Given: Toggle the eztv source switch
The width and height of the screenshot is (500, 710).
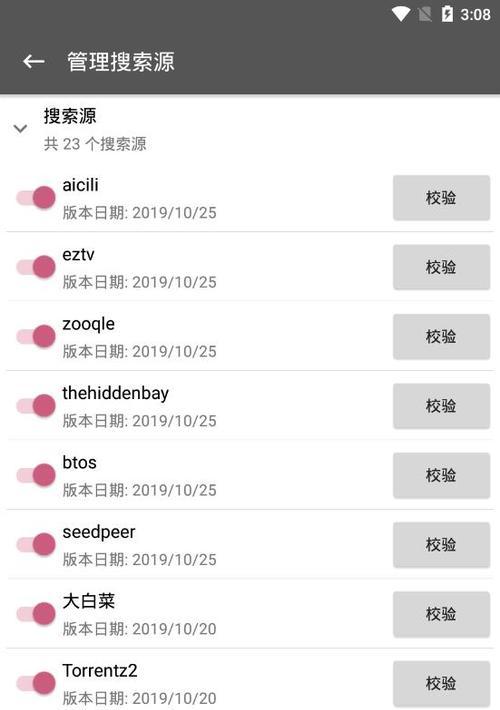Looking at the screenshot, I should (36, 267).
